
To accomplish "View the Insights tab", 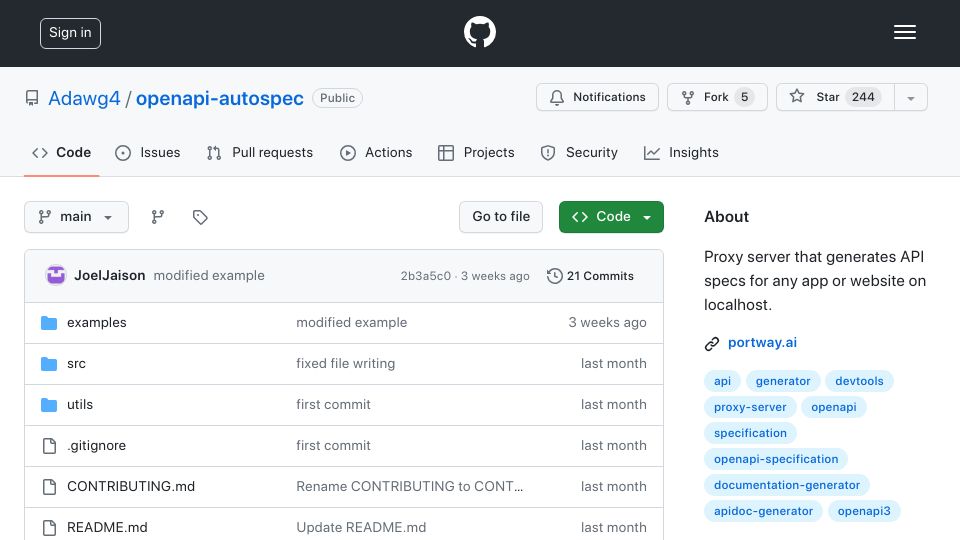I will [681, 152].
